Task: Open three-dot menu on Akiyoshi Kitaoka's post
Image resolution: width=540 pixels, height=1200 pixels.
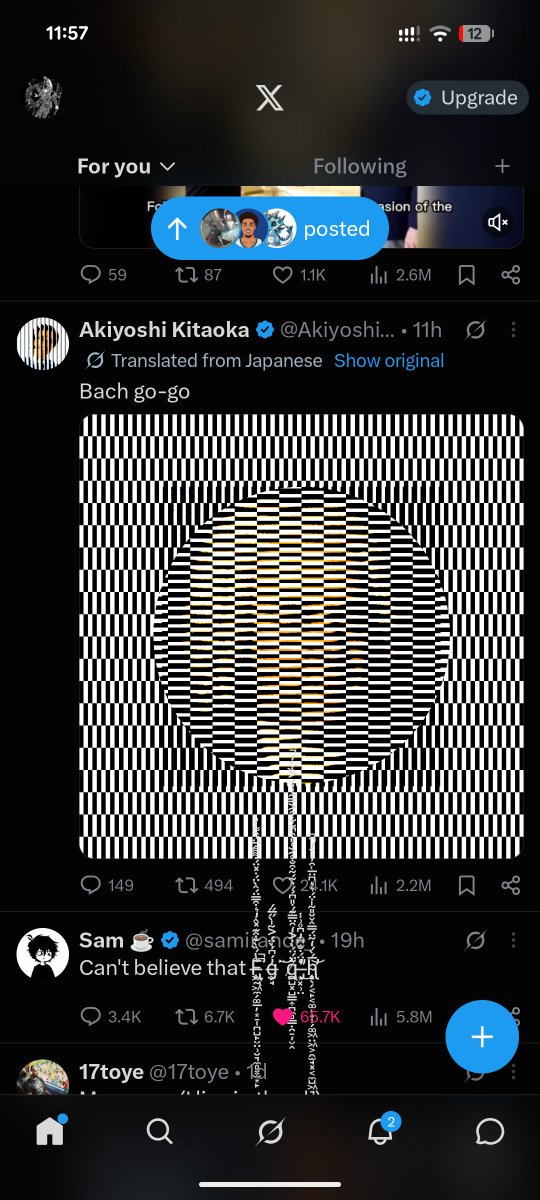Action: (x=512, y=330)
